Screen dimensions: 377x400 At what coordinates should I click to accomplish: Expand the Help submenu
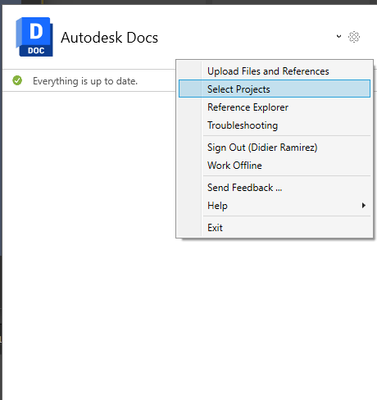[x=274, y=206]
